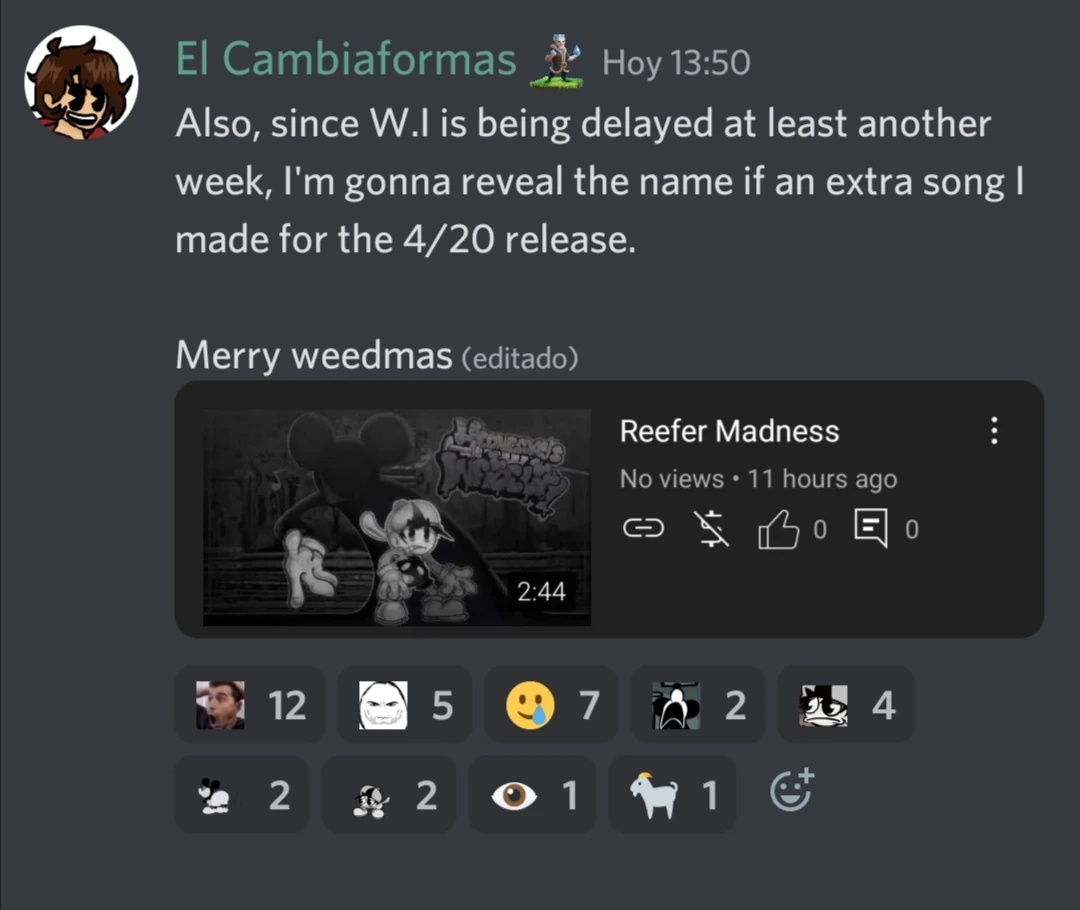Toggle the top hat character reaction with 4
The image size is (1080, 910).
846,705
